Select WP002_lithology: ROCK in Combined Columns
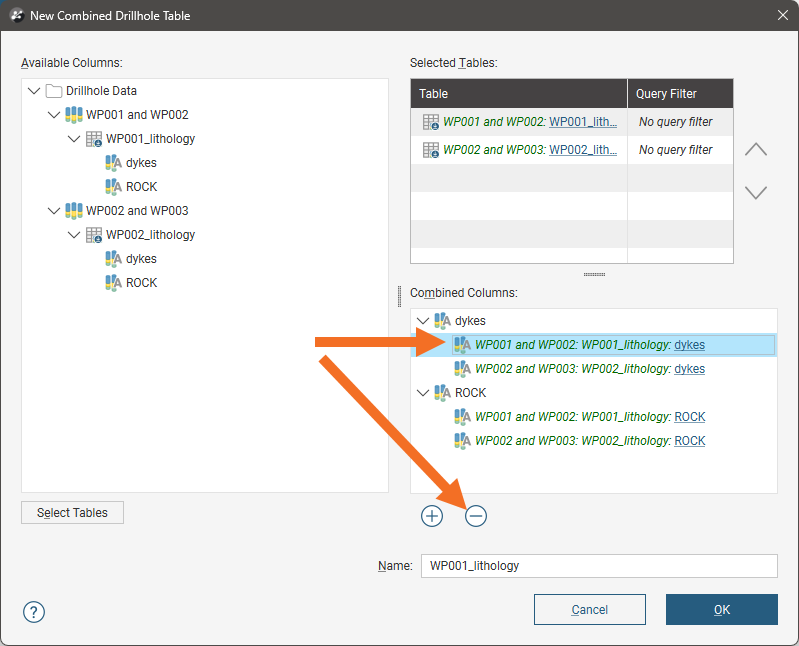This screenshot has width=799, height=646. tap(589, 441)
